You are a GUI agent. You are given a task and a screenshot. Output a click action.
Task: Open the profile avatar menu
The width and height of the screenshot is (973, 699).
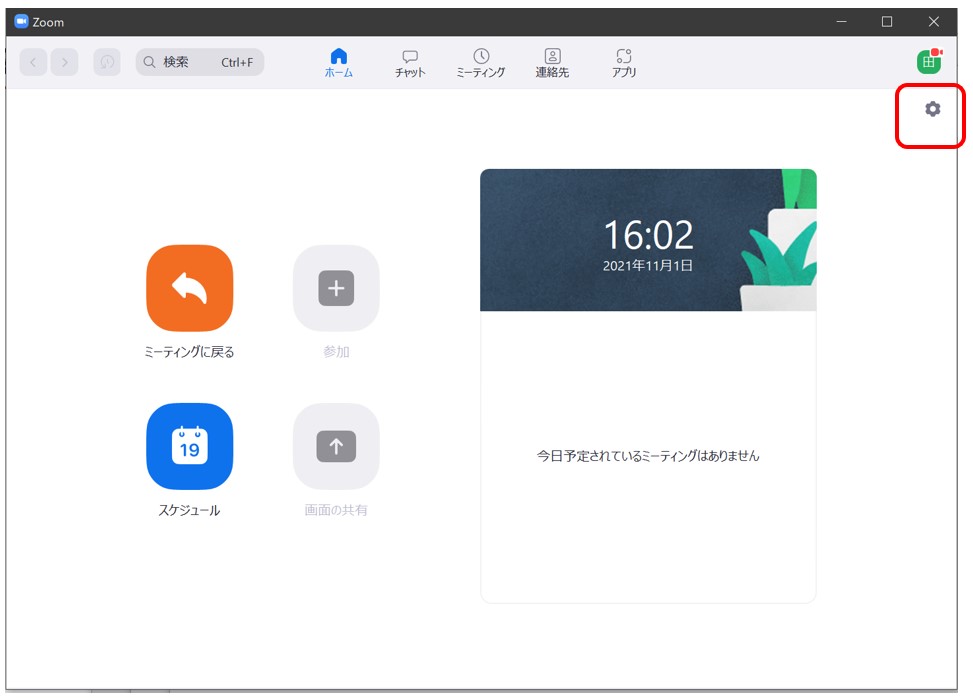929,62
